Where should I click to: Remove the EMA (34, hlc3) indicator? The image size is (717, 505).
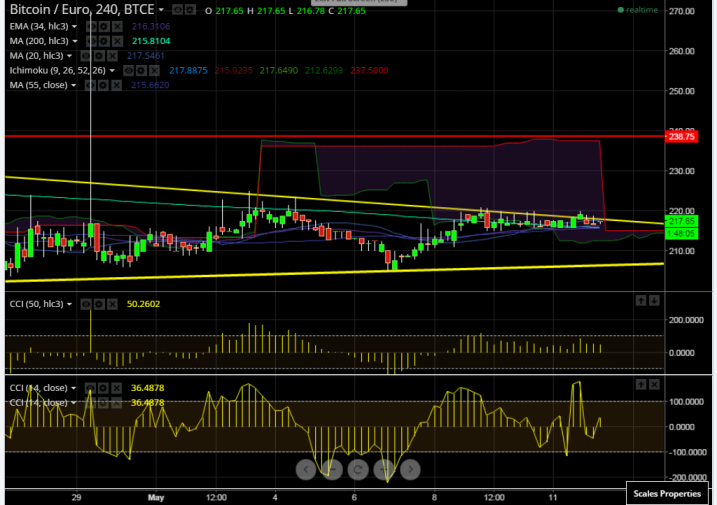[117, 27]
